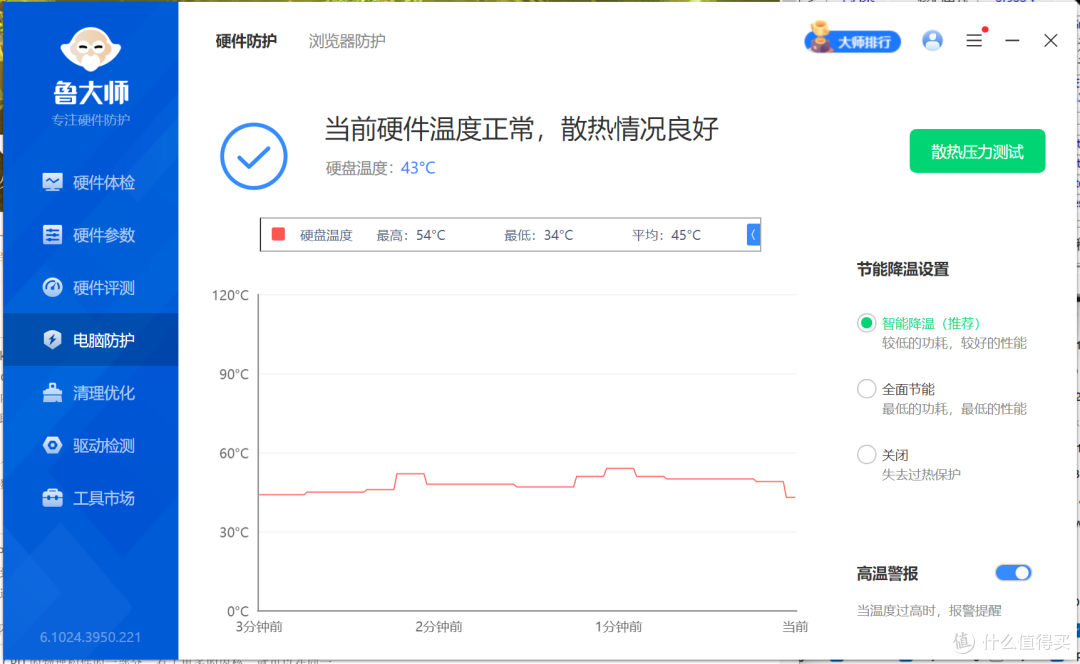This screenshot has height=664, width=1080.
Task: Open 清理优化 cleanup optimization page
Action: 90,393
